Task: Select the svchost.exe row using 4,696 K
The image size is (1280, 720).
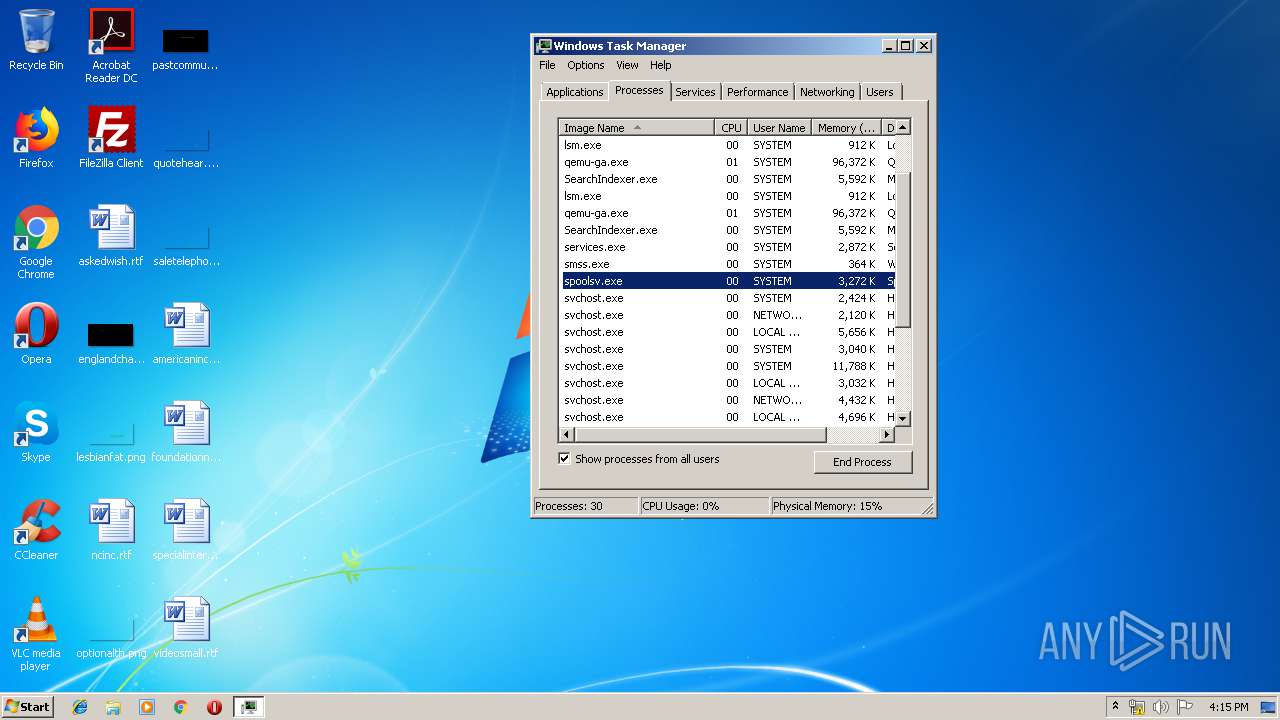Action: pos(727,417)
